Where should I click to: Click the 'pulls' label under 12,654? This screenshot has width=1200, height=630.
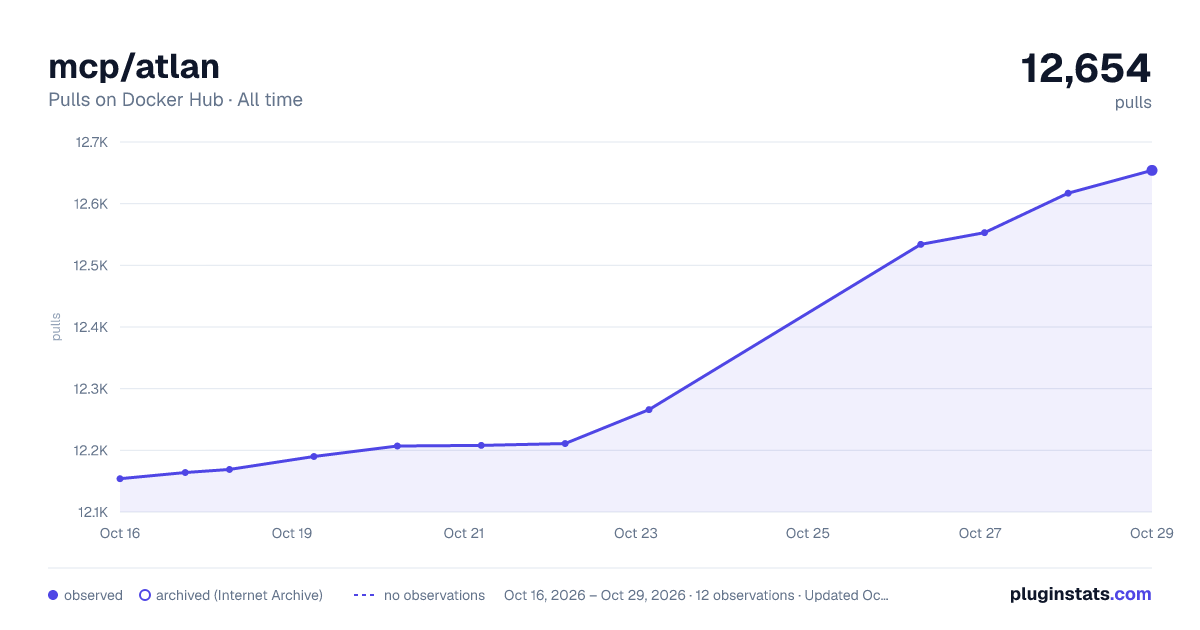1133,102
